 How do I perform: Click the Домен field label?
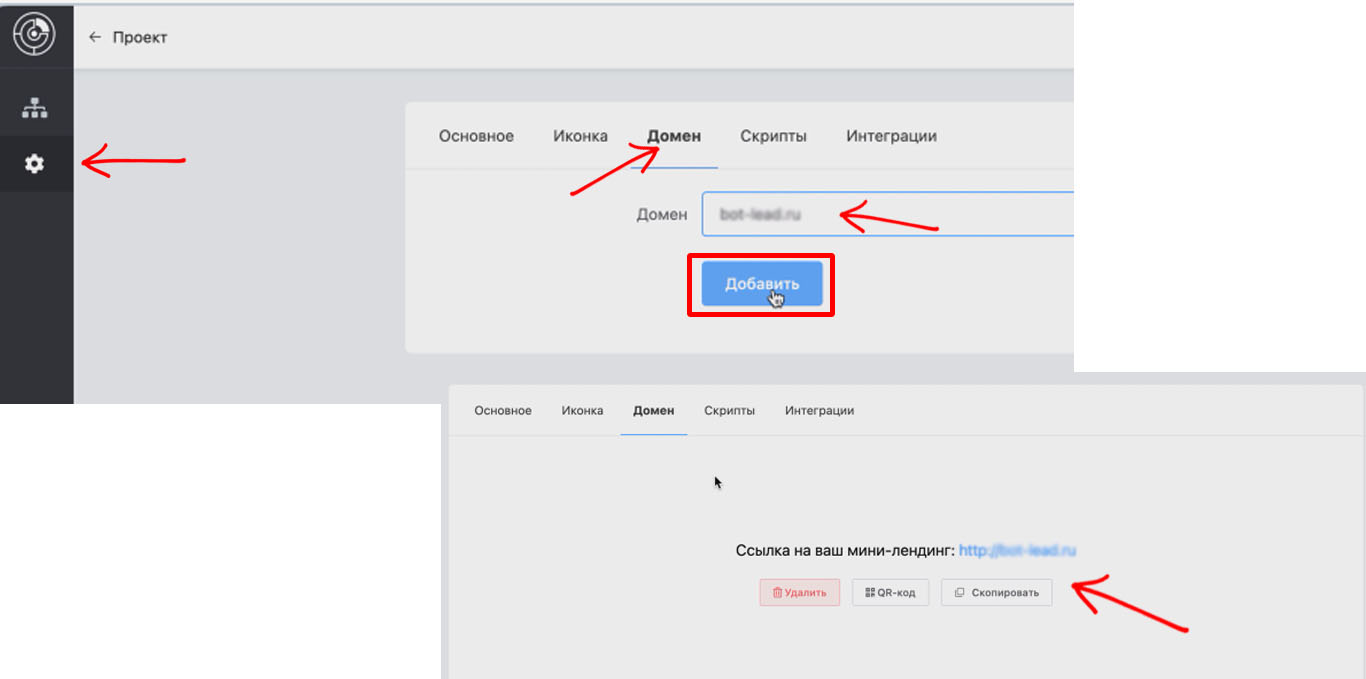tap(662, 214)
